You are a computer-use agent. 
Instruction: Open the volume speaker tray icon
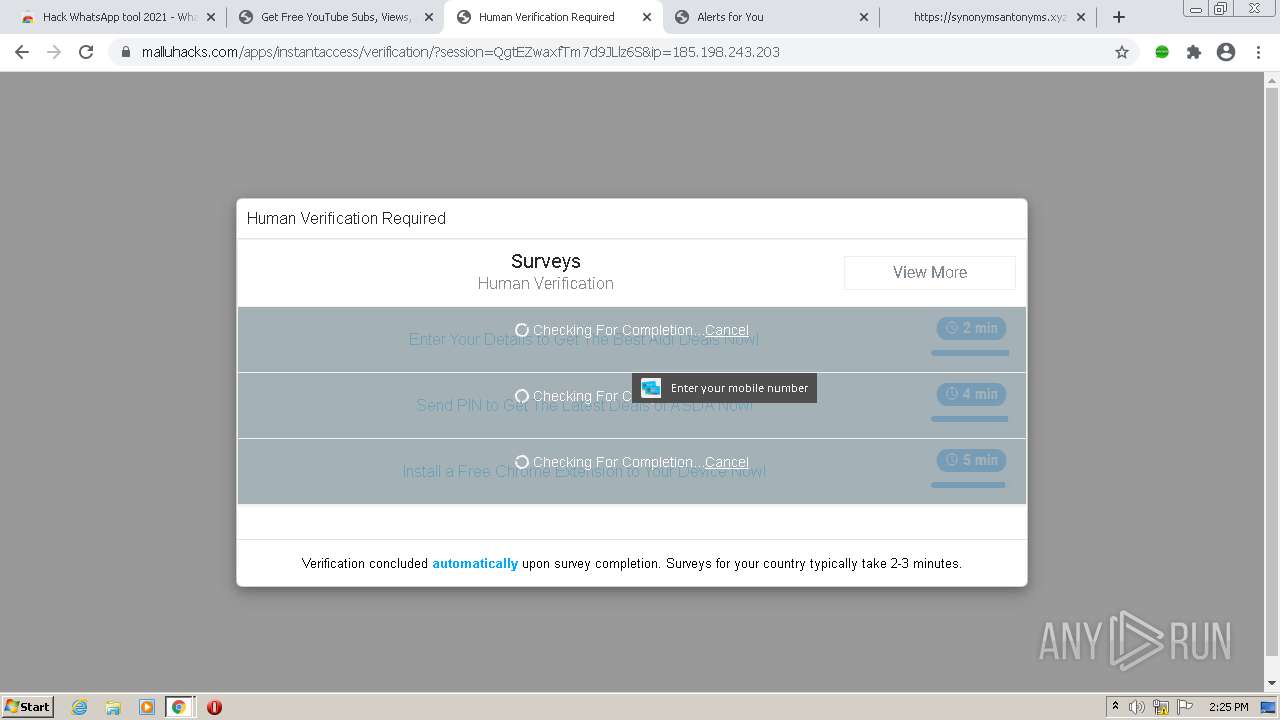[1137, 707]
